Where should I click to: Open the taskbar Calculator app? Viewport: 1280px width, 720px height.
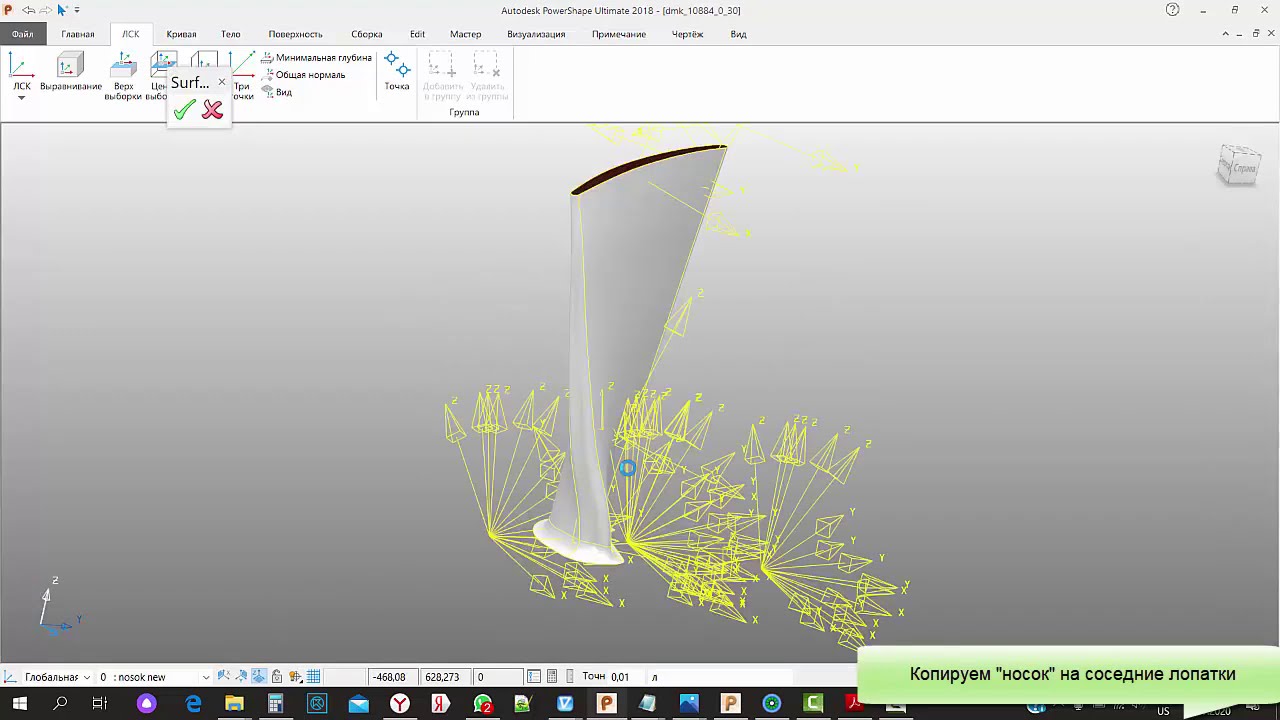coord(276,705)
